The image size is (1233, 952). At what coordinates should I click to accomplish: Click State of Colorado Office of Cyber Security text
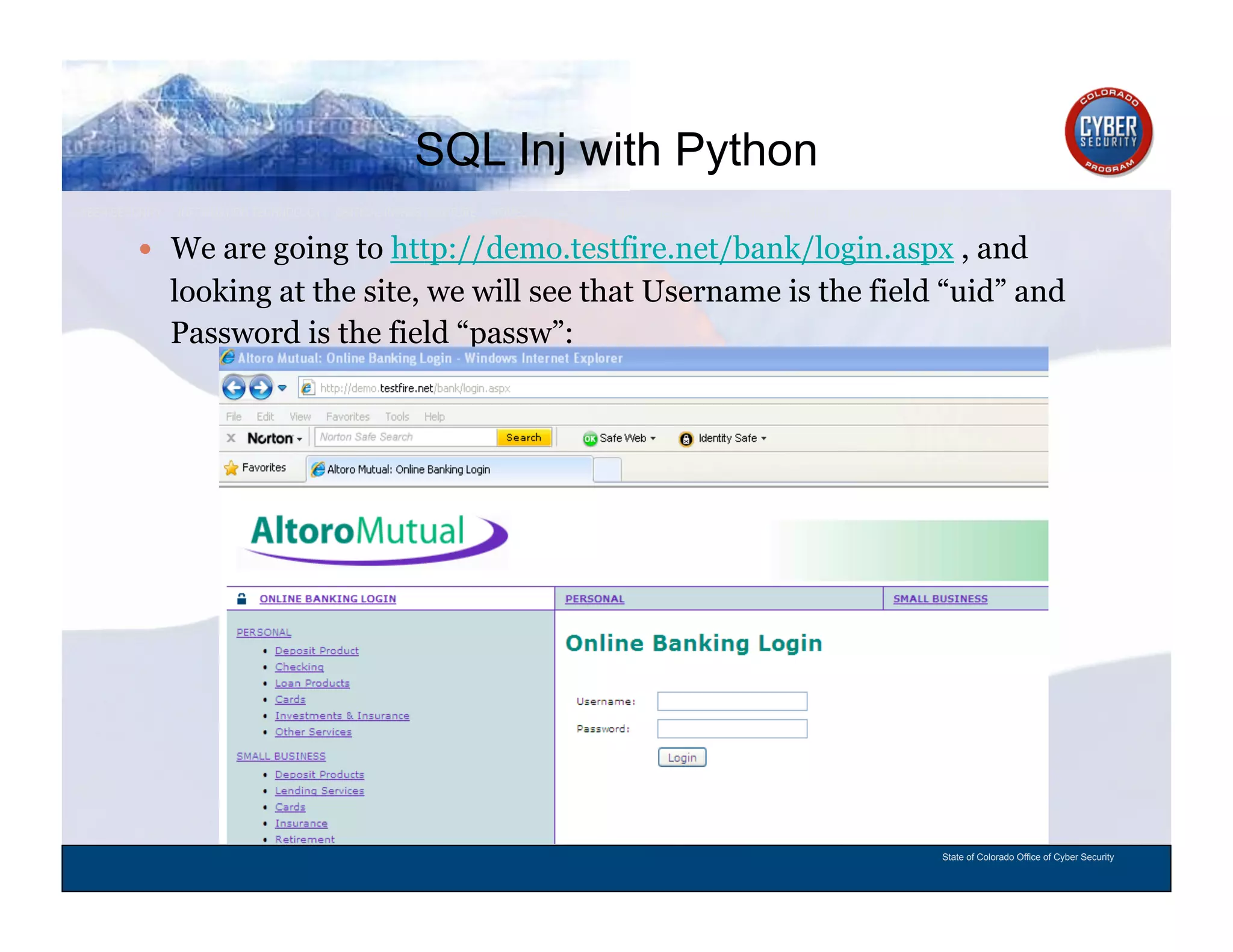[x=1028, y=857]
